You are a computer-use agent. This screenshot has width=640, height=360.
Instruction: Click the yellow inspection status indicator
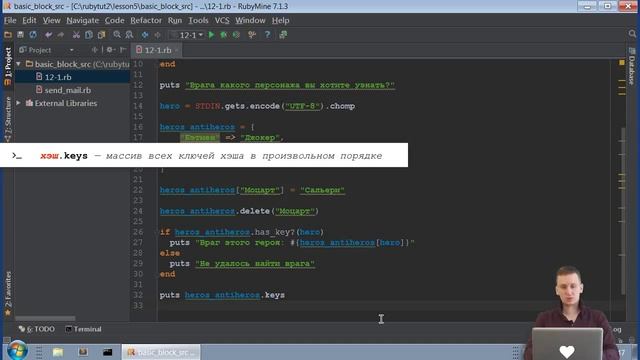pos(622,62)
